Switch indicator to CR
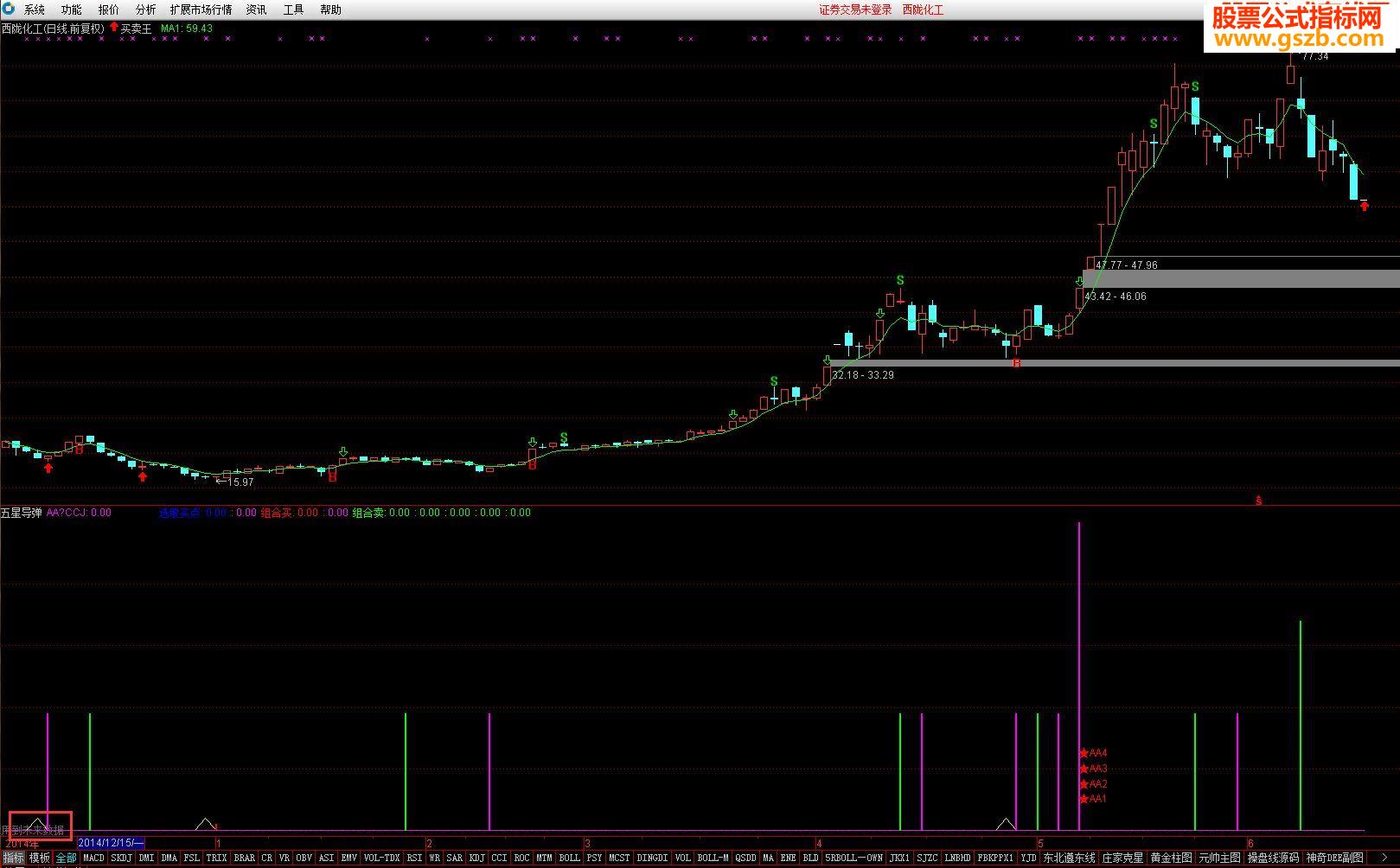This screenshot has height=868, width=1400. (266, 858)
